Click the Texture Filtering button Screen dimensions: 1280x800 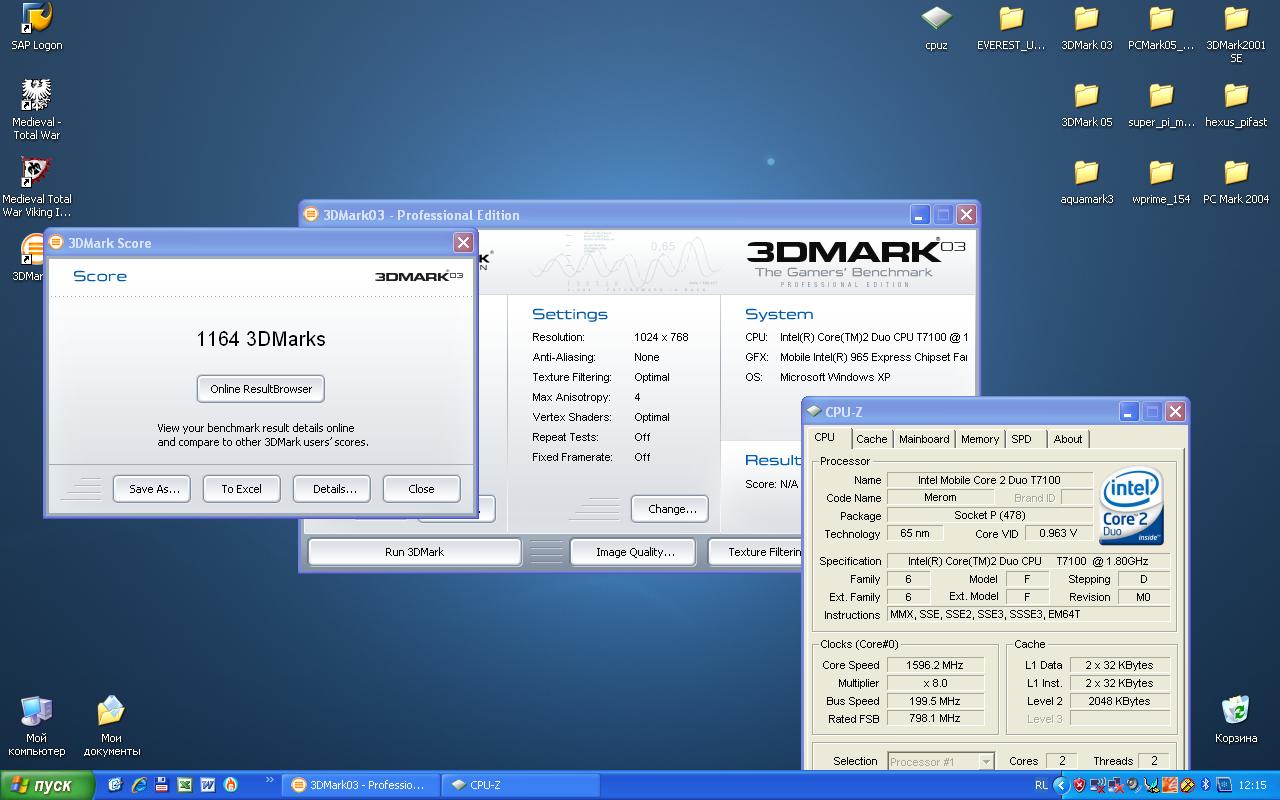coord(756,552)
